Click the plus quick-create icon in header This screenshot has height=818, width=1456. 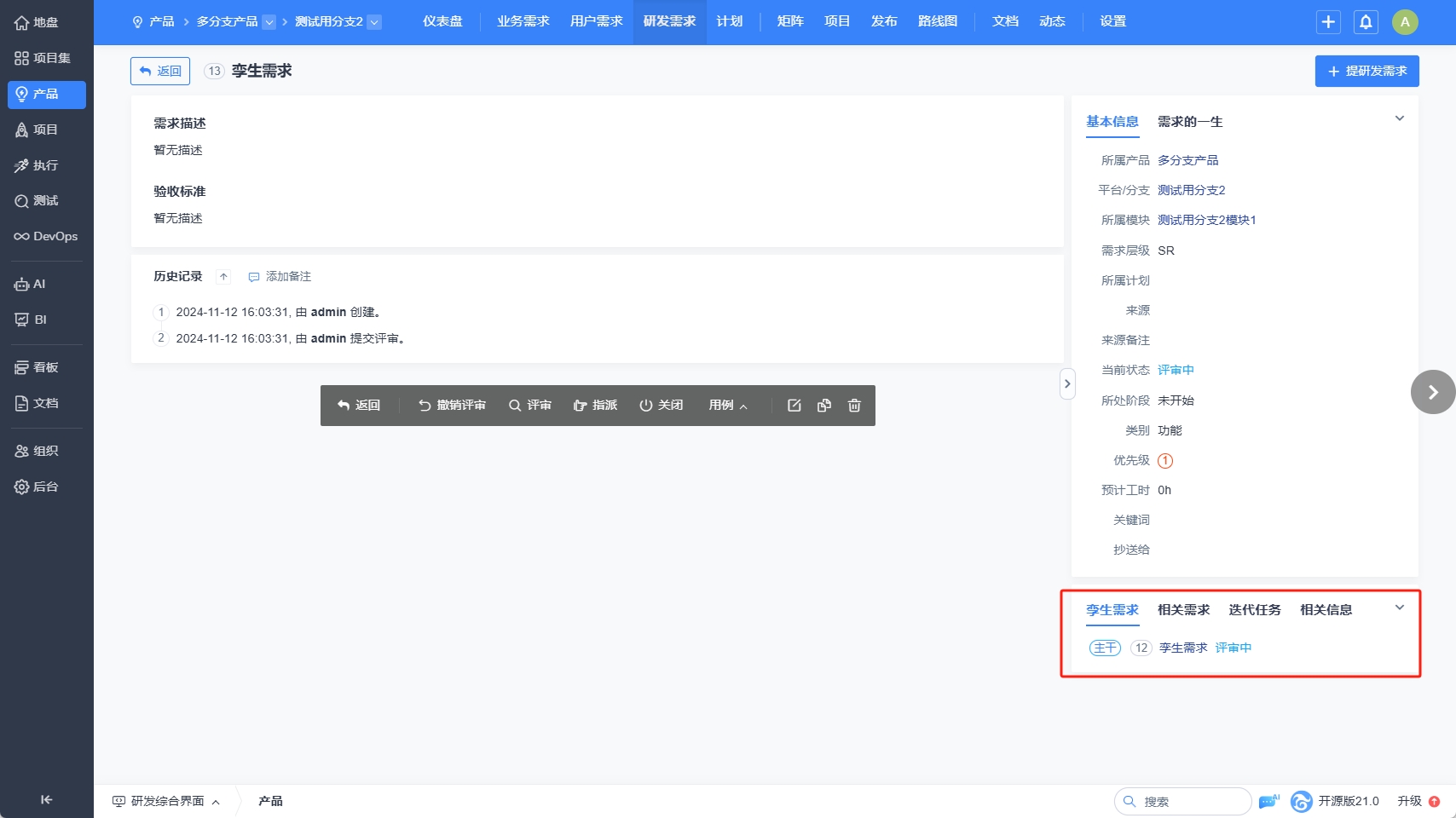[1328, 22]
